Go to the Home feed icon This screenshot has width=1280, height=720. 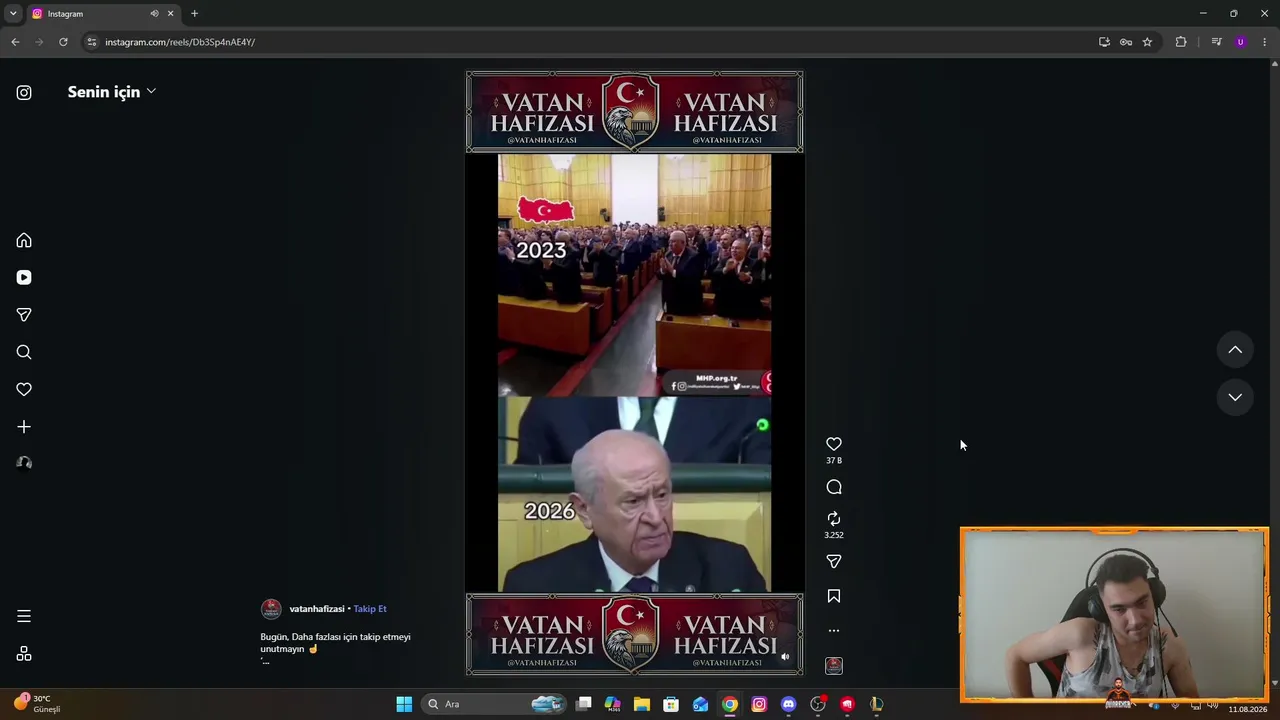point(24,240)
